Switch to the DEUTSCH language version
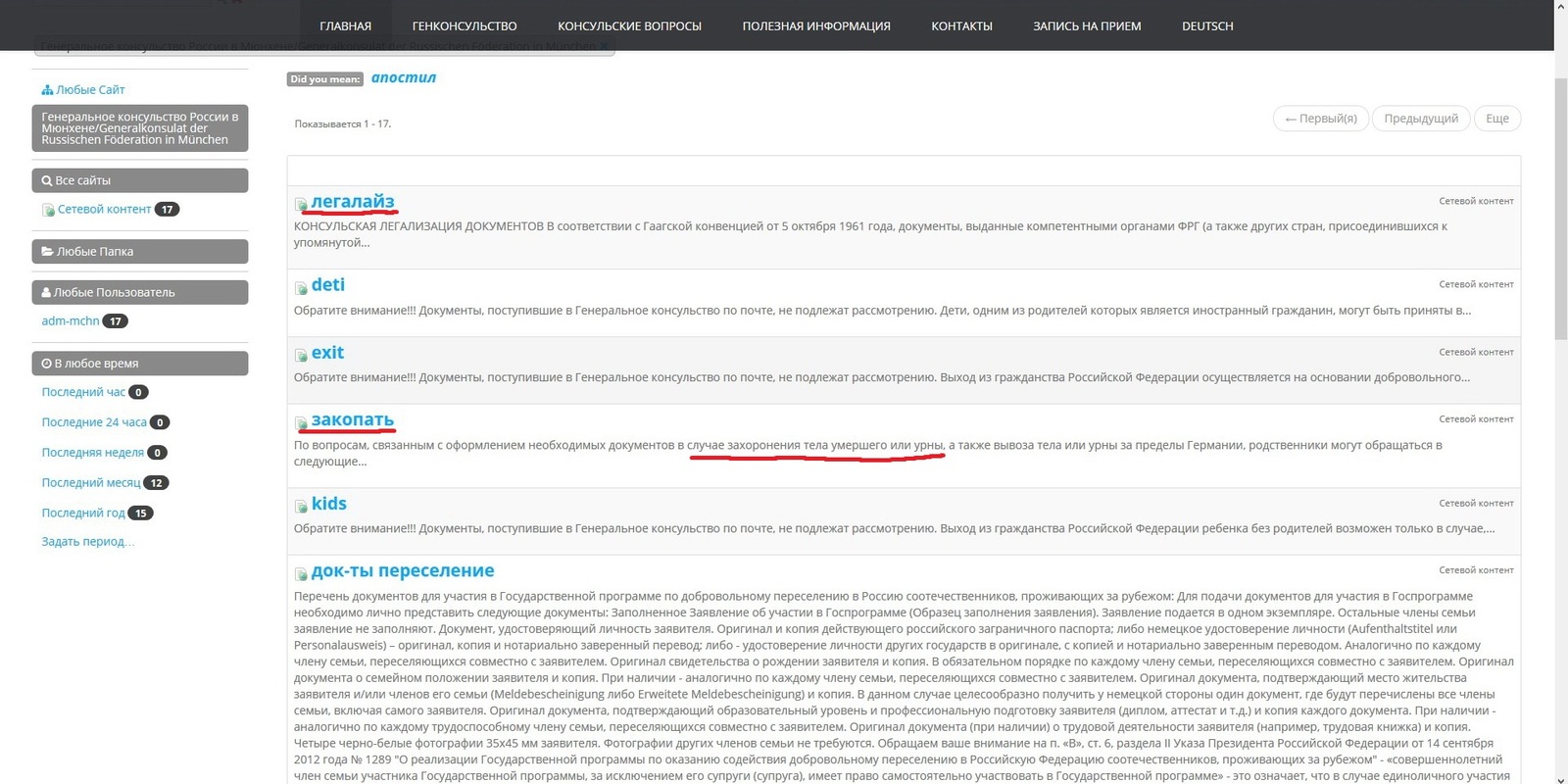Screen dimensions: 1568x784 click(1207, 26)
